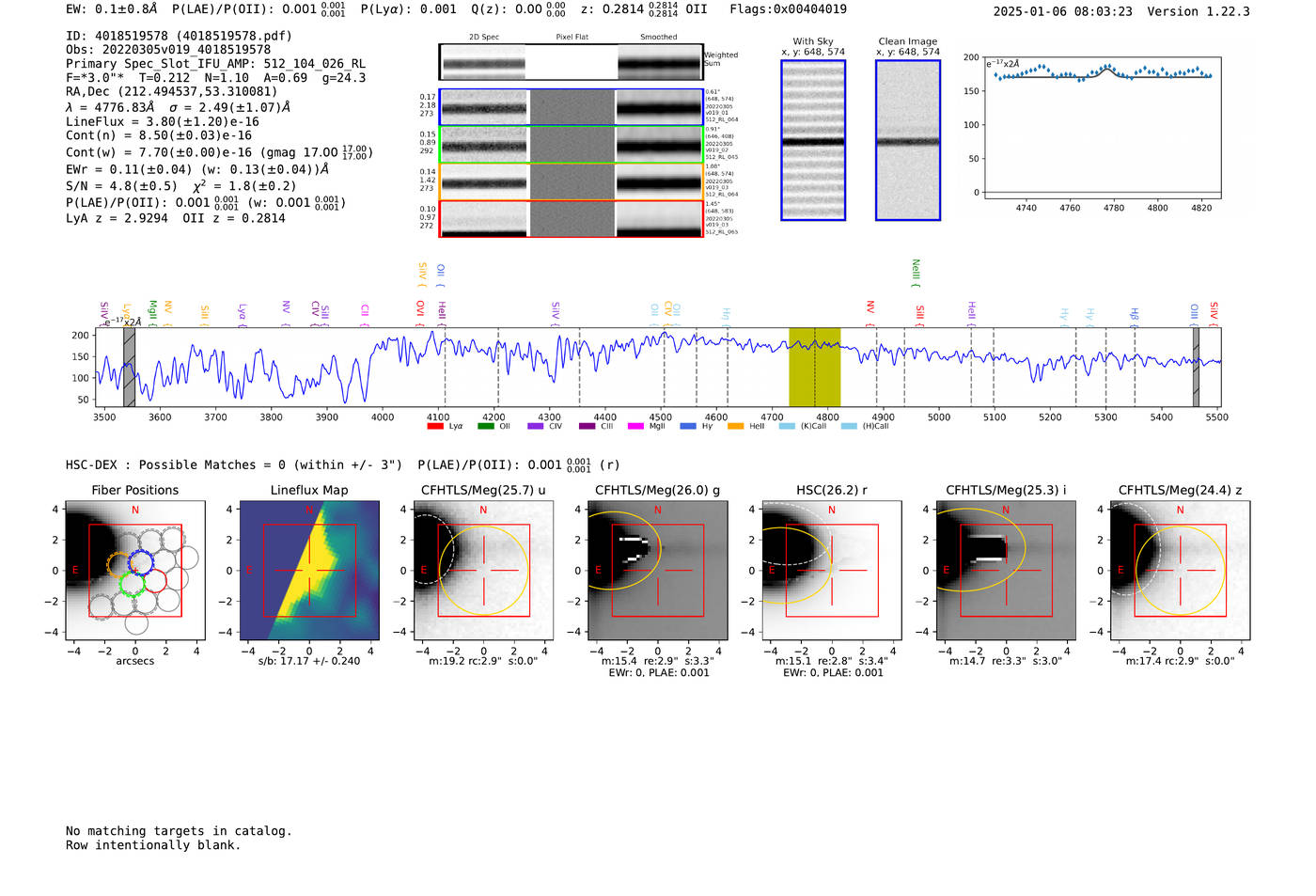The width and height of the screenshot is (1316, 896).
Task: Click the CFHTLS/Meg(26.0) g-band cutout
Action: [x=657, y=571]
